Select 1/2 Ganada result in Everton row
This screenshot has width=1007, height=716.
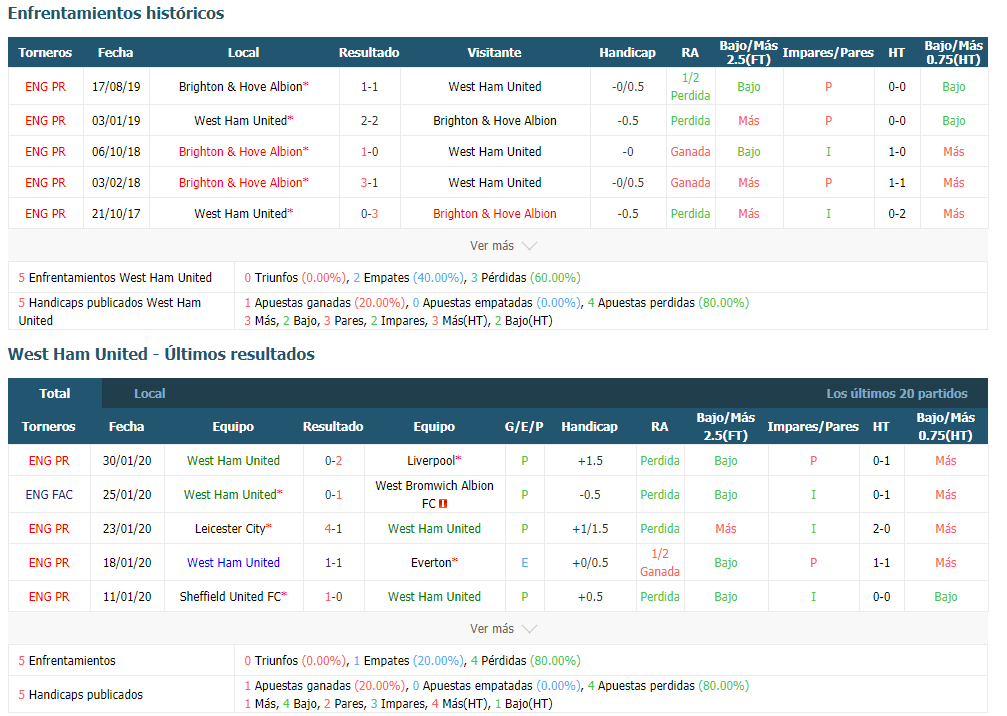(x=660, y=563)
